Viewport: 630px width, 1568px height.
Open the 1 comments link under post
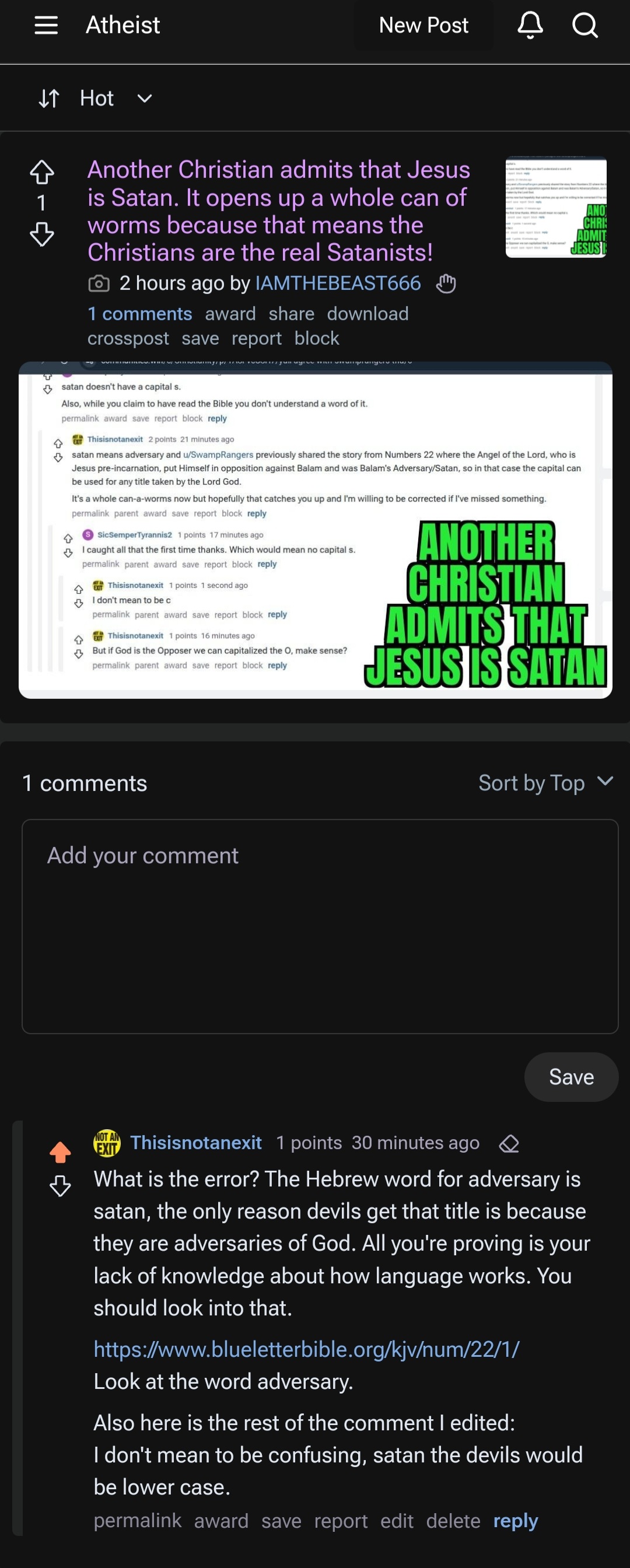(140, 313)
